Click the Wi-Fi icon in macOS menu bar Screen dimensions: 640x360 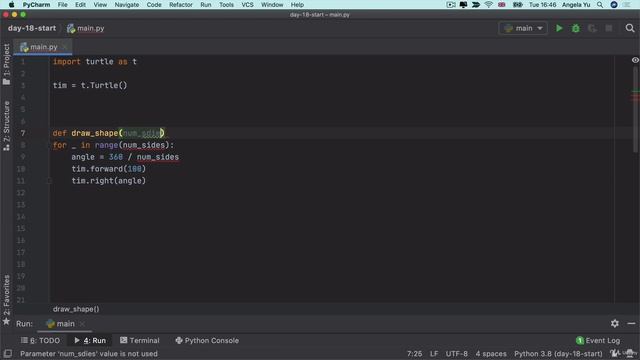pyautogui.click(x=489, y=4)
